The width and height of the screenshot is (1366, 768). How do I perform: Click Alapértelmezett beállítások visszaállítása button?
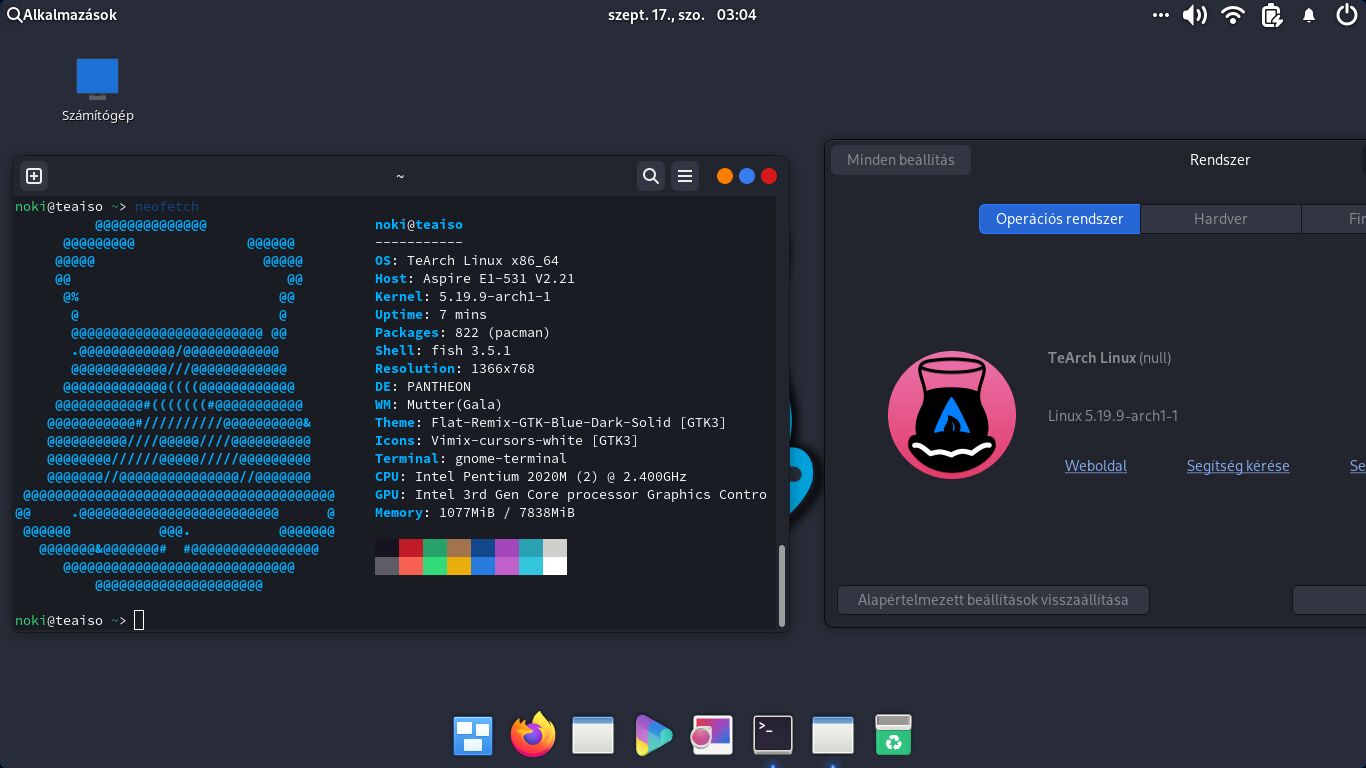click(993, 600)
